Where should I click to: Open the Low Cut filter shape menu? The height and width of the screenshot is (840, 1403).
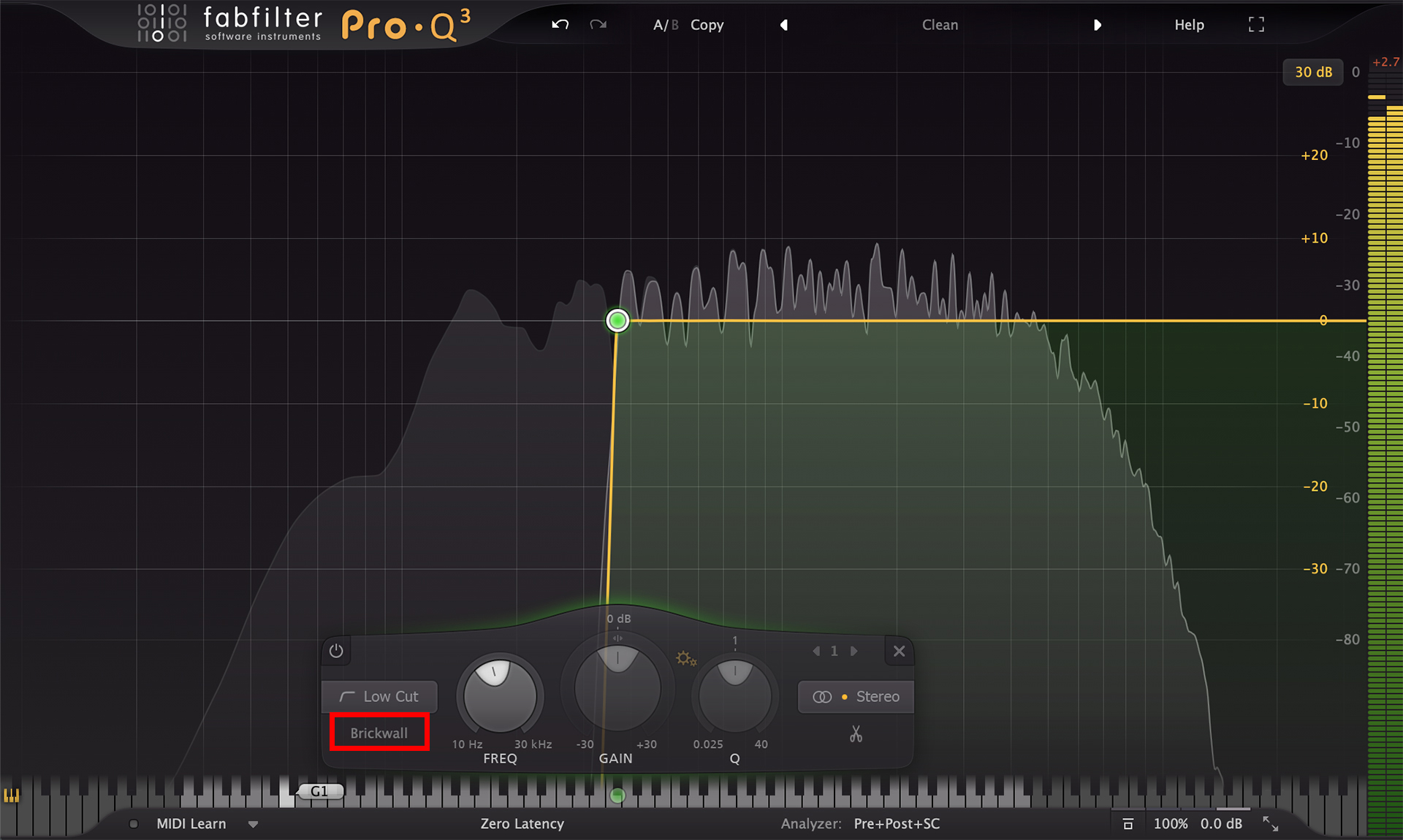click(379, 697)
